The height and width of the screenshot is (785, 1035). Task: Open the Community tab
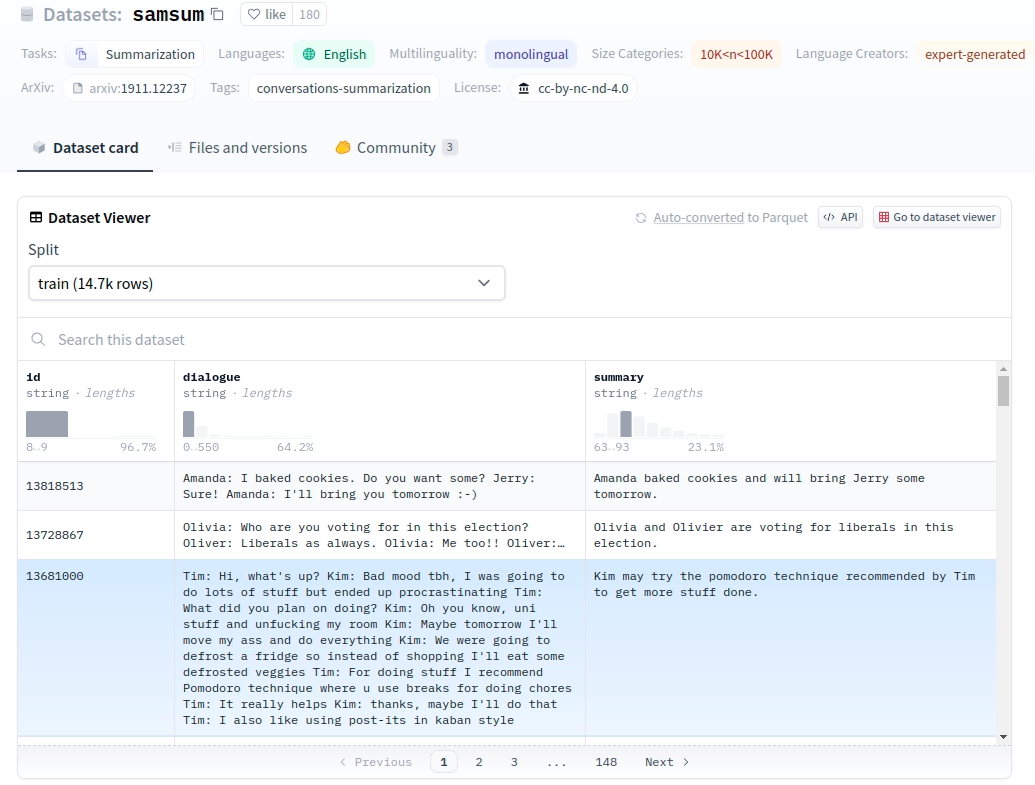(396, 148)
